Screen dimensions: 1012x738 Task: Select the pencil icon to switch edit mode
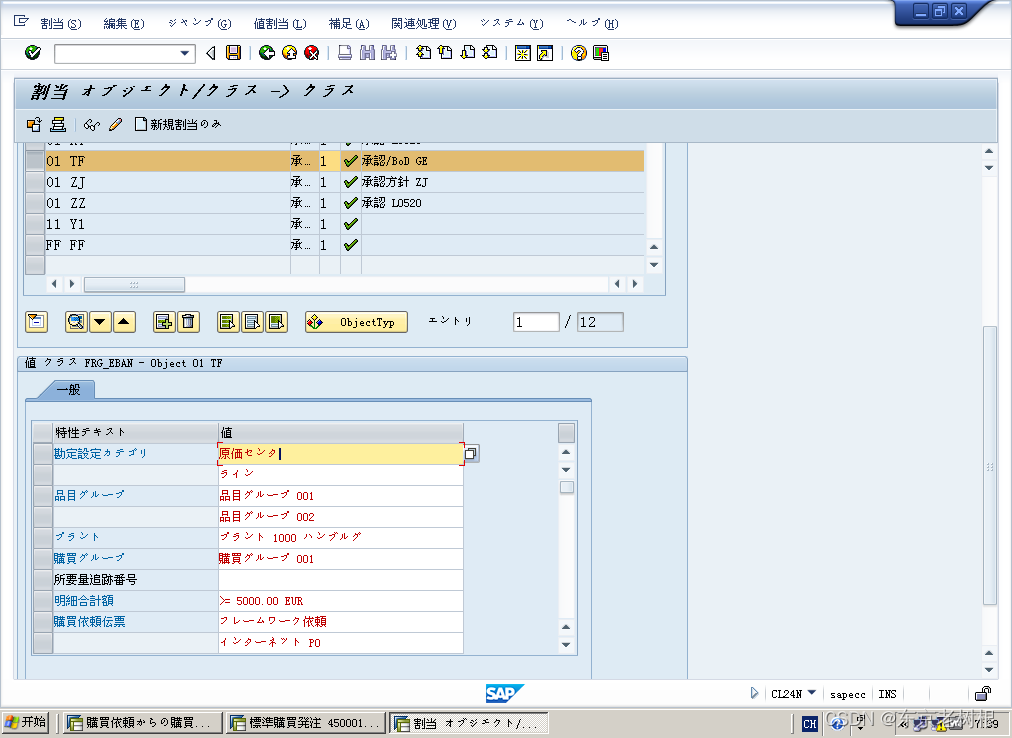[x=113, y=124]
